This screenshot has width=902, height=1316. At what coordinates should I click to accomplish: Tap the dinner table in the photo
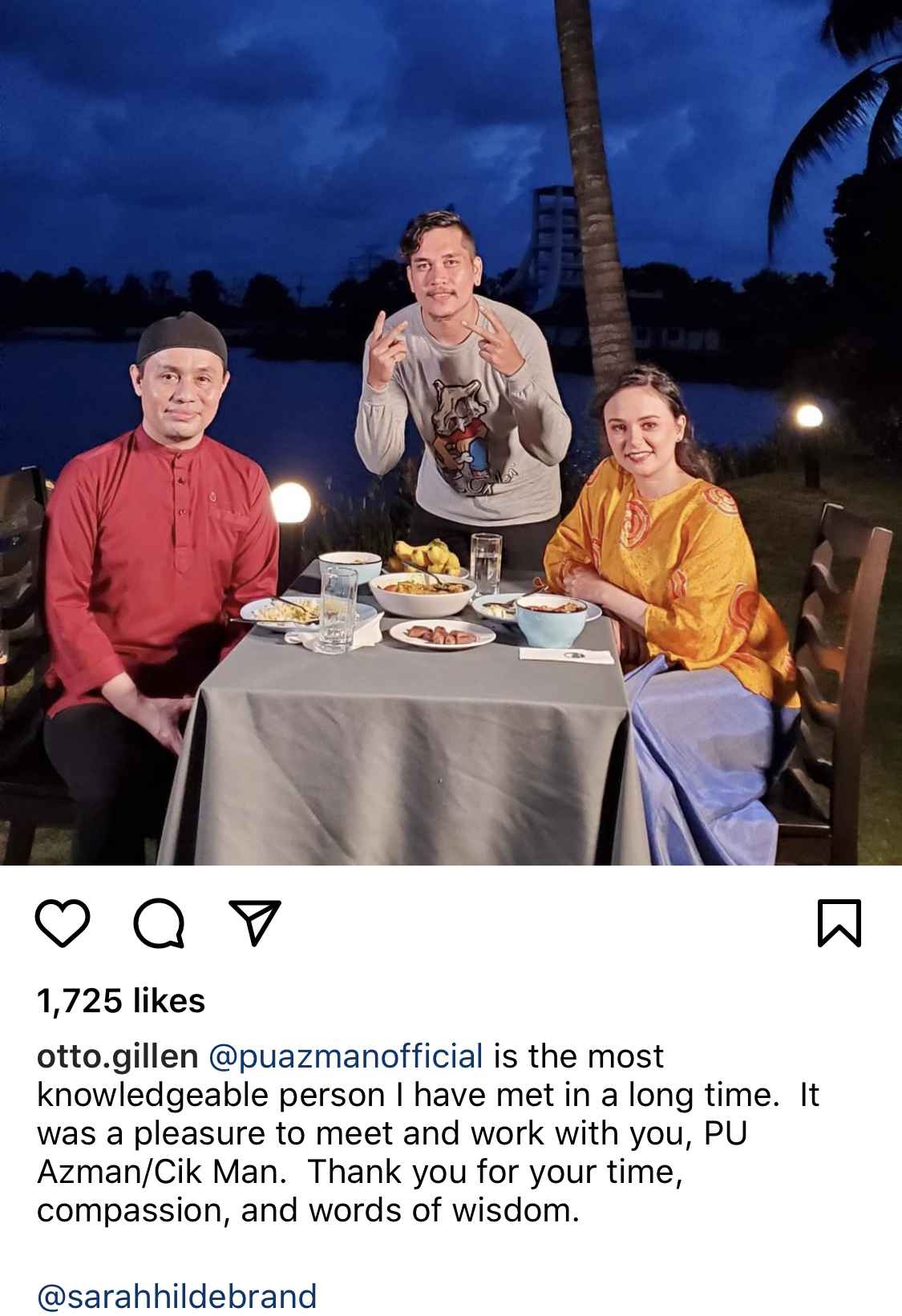pos(401,737)
